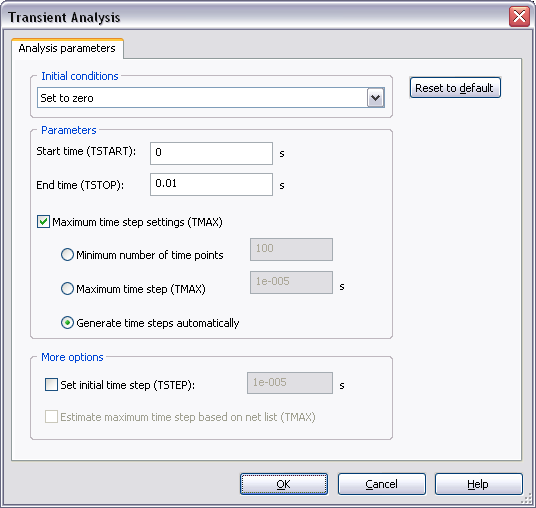Confirm with the OK button

pos(284,484)
